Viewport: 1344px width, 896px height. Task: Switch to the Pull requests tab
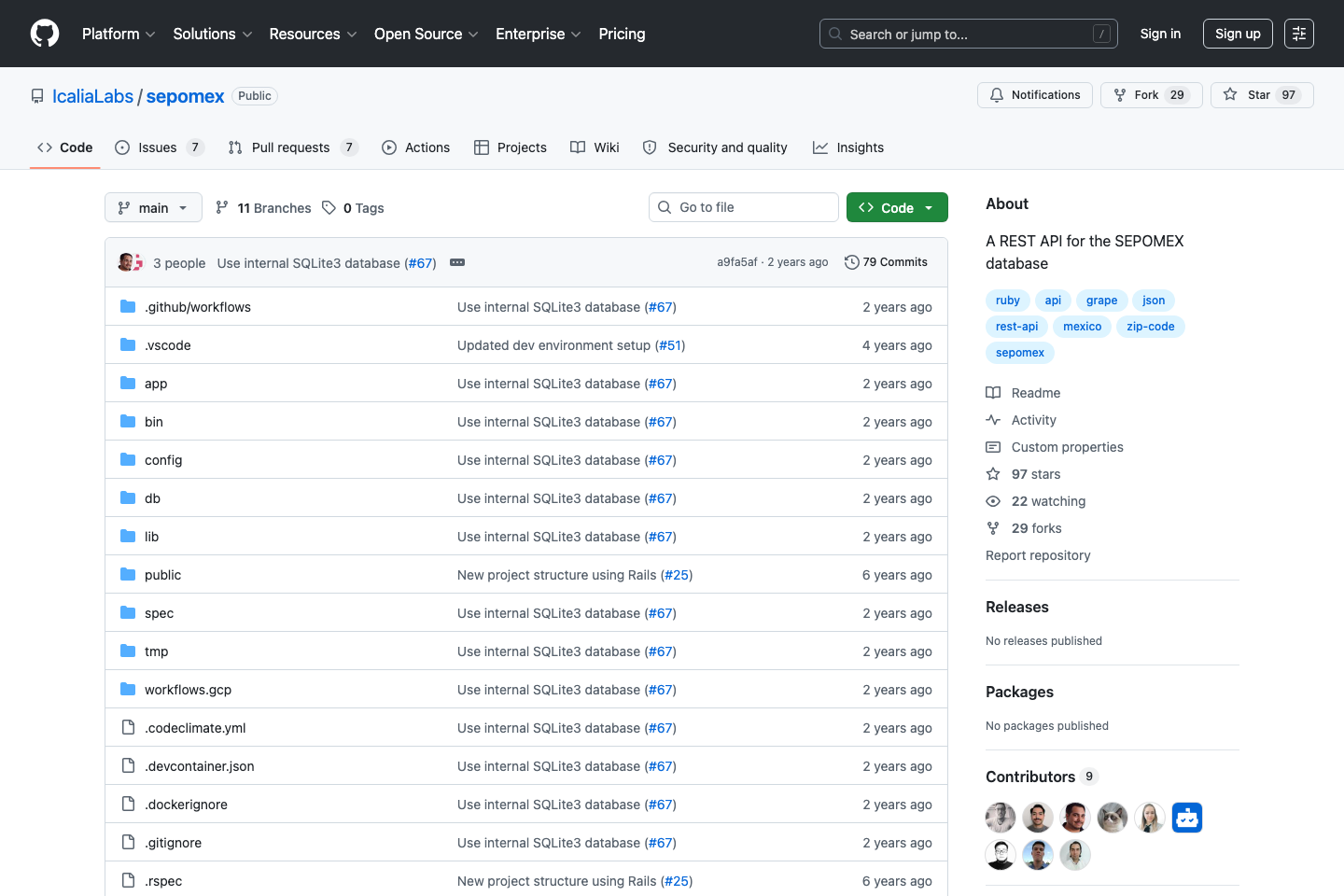(290, 147)
